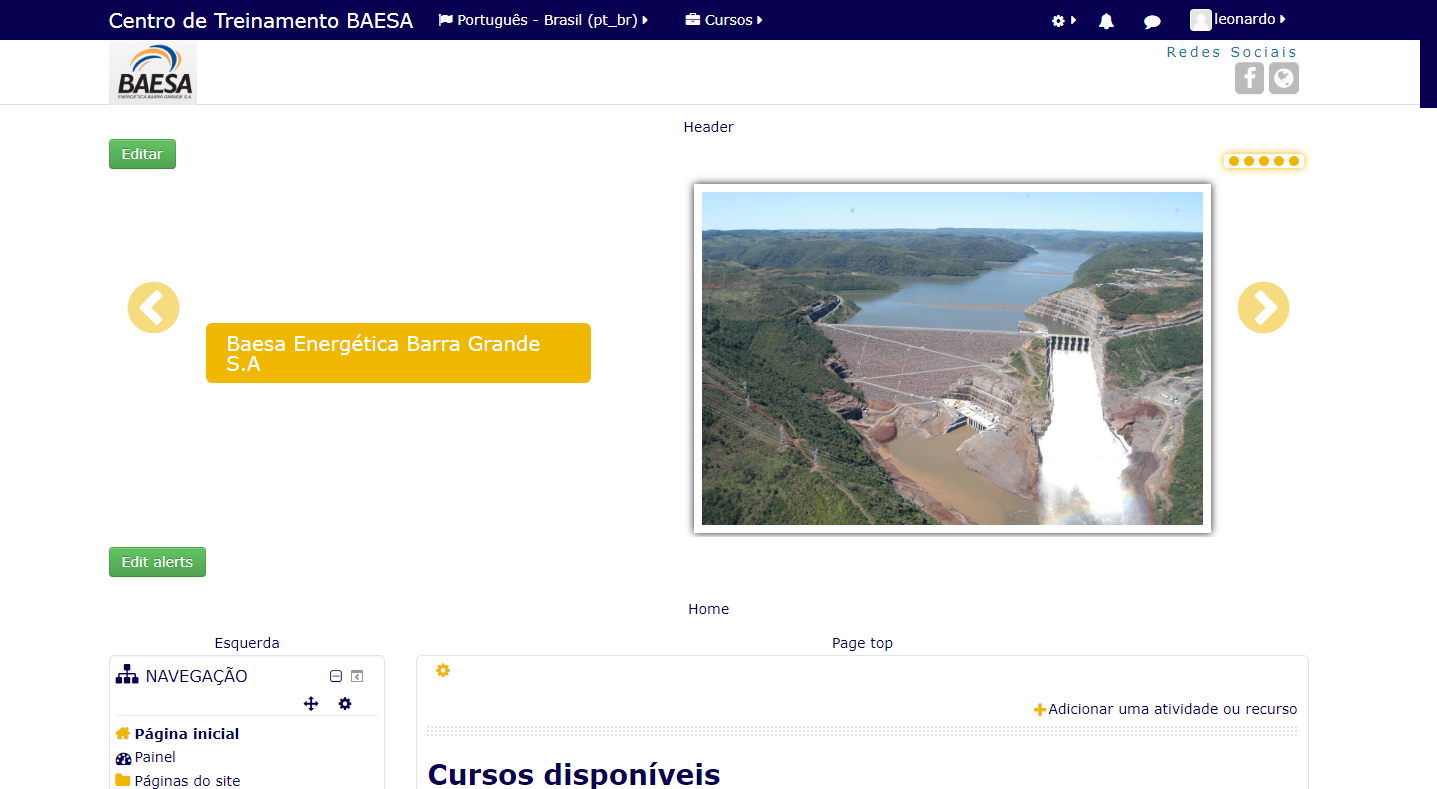Open the notifications bell icon
The height and width of the screenshot is (789, 1437).
pyautogui.click(x=1106, y=21)
